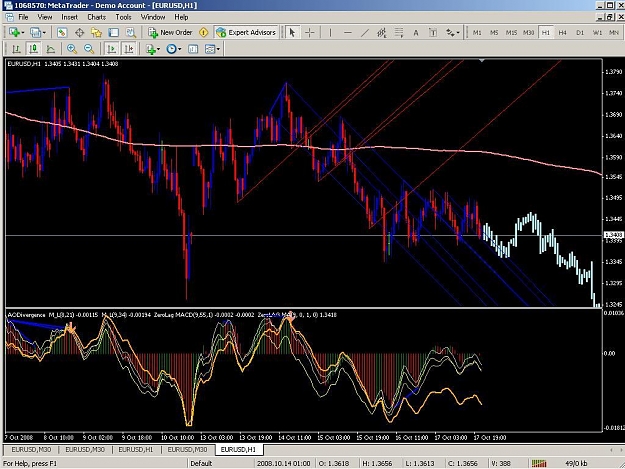Switch chart to M15 timeframe
Viewport: 625px width, 469px height.
coord(511,33)
